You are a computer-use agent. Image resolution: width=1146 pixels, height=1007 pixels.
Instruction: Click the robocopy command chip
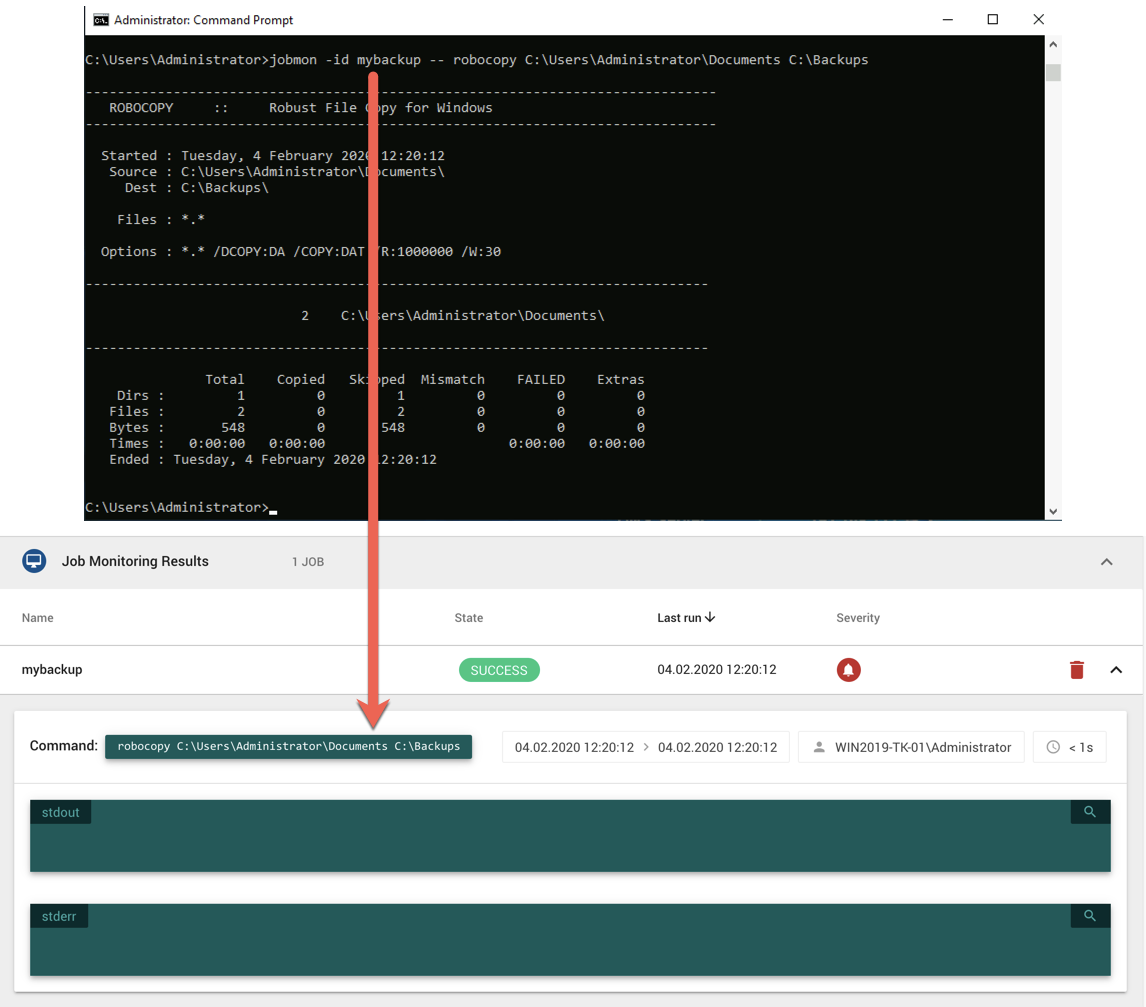pos(288,746)
